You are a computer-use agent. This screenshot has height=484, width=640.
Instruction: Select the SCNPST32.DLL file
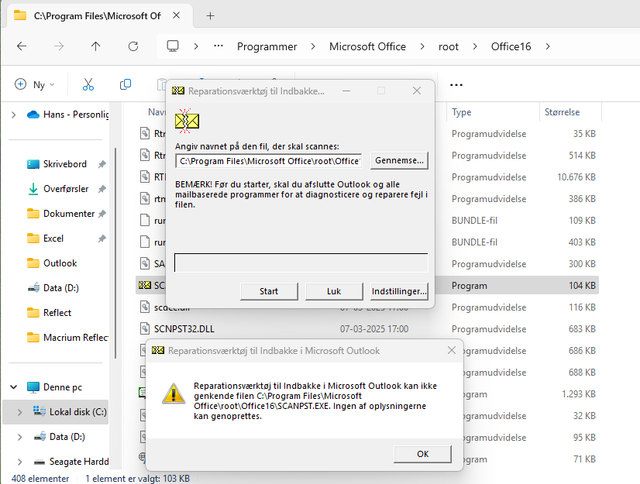pos(184,329)
